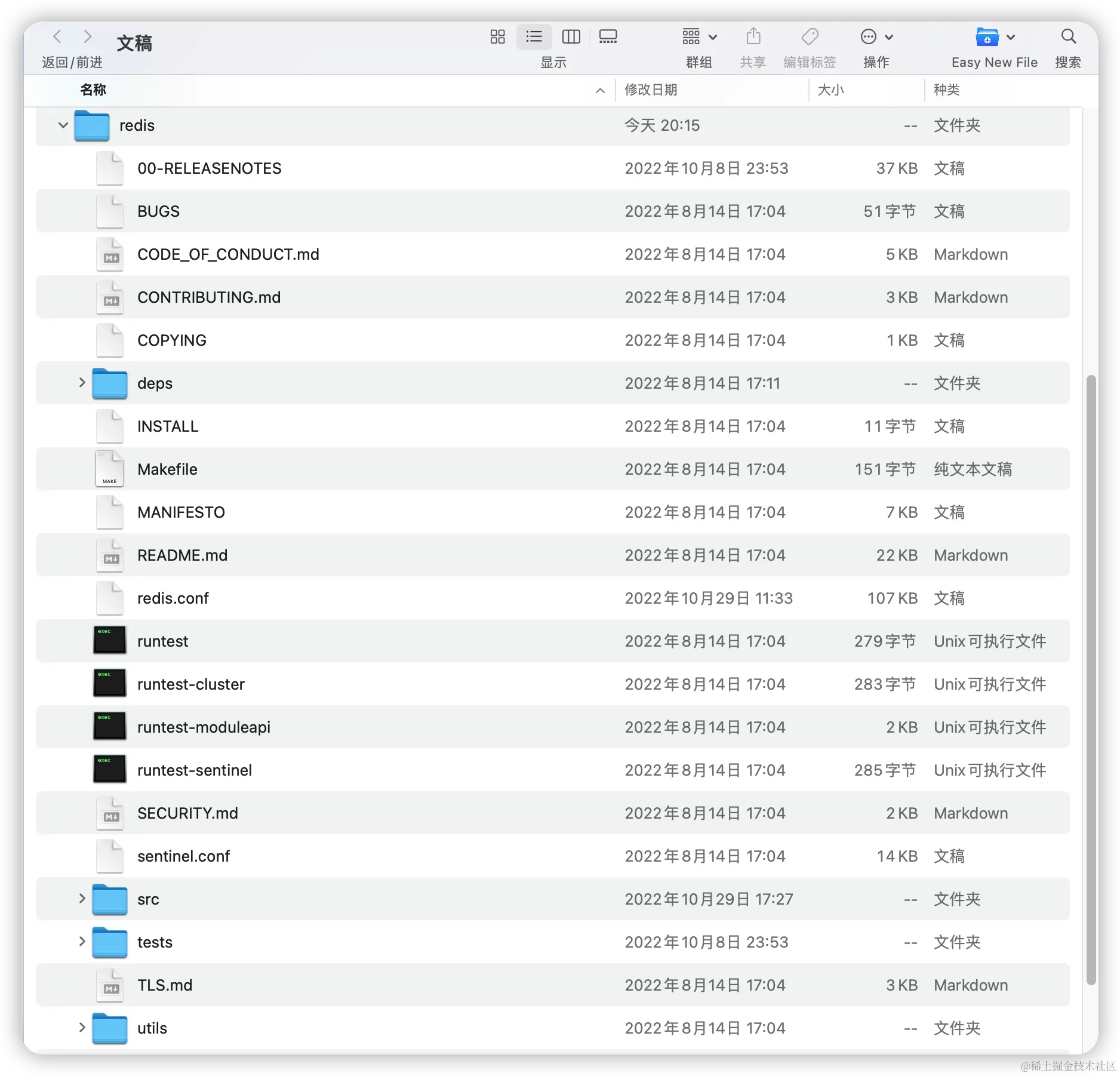Sort by 大小 column header
Image resolution: width=1120 pixels, height=1076 pixels.
coord(830,90)
